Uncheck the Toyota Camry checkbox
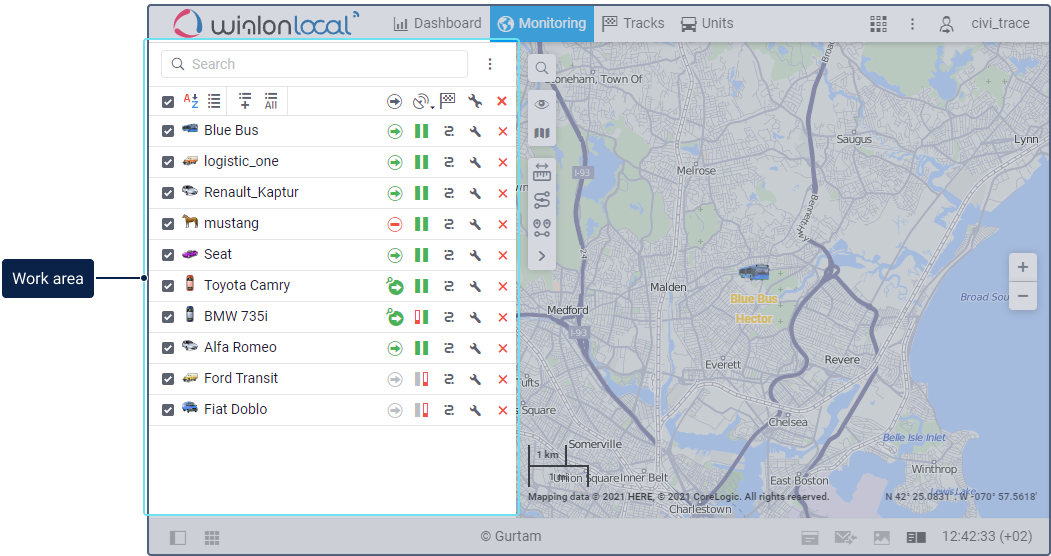This screenshot has width=1051, height=556. (168, 286)
